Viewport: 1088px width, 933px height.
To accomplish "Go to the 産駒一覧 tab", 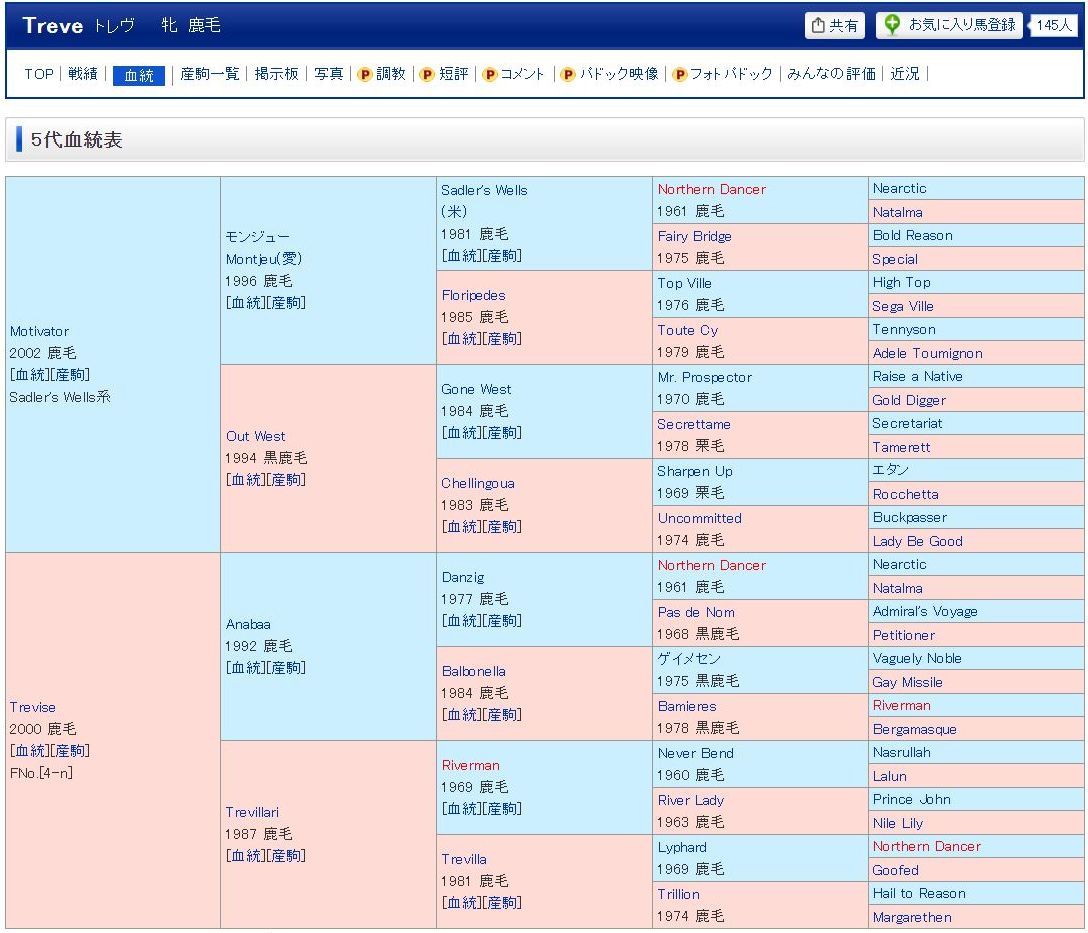I will (210, 74).
